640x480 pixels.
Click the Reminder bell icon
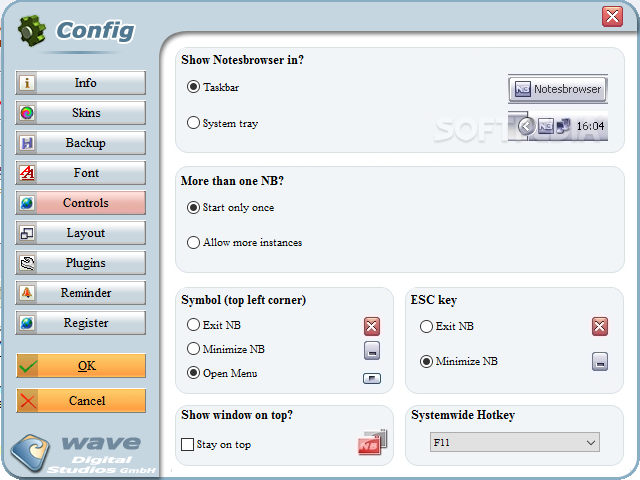click(27, 293)
